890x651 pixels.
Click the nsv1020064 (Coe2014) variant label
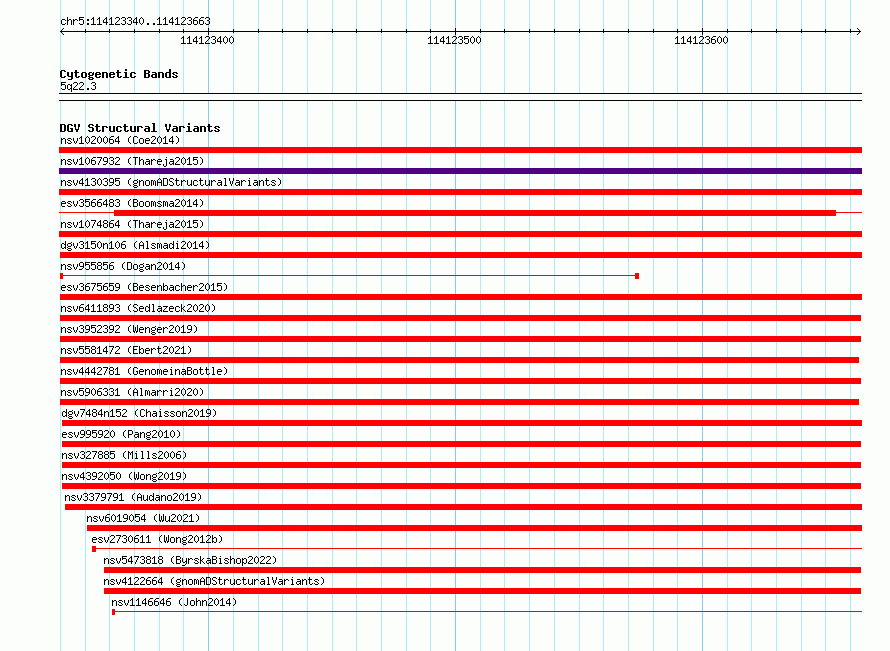point(120,140)
